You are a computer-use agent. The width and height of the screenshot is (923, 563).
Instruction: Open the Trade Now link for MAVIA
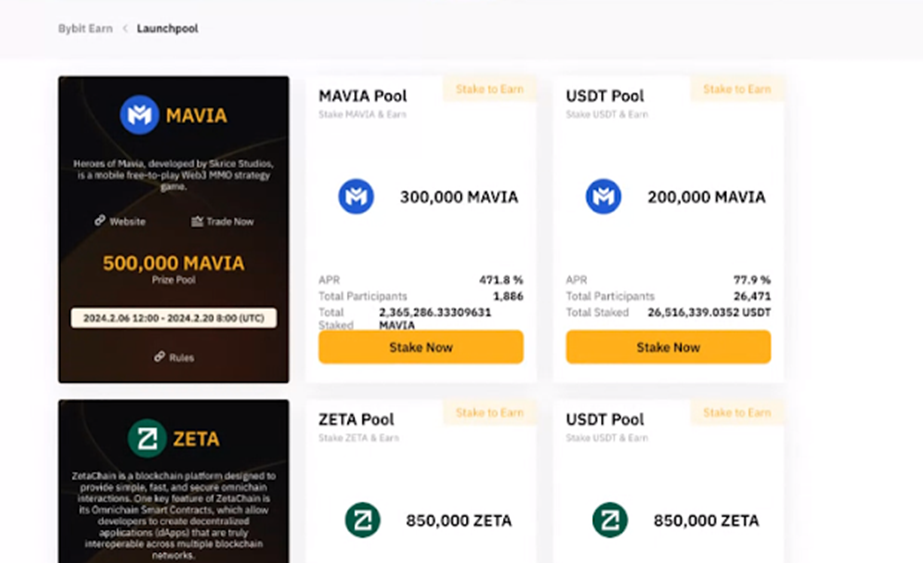click(230, 221)
